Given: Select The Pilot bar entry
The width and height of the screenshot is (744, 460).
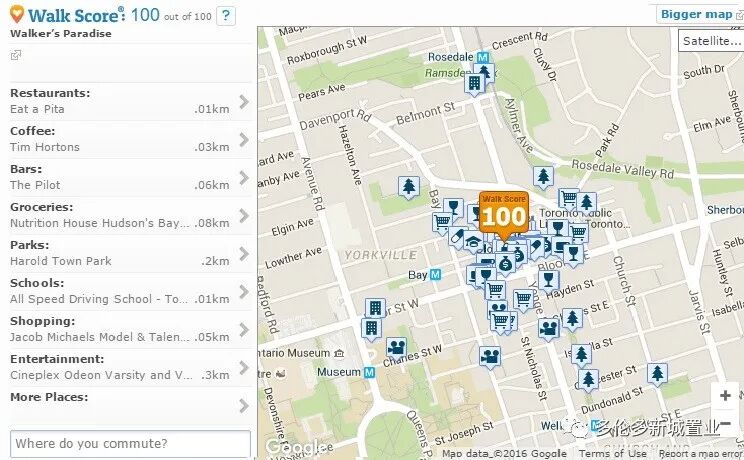Looking at the screenshot, I should tap(35, 185).
